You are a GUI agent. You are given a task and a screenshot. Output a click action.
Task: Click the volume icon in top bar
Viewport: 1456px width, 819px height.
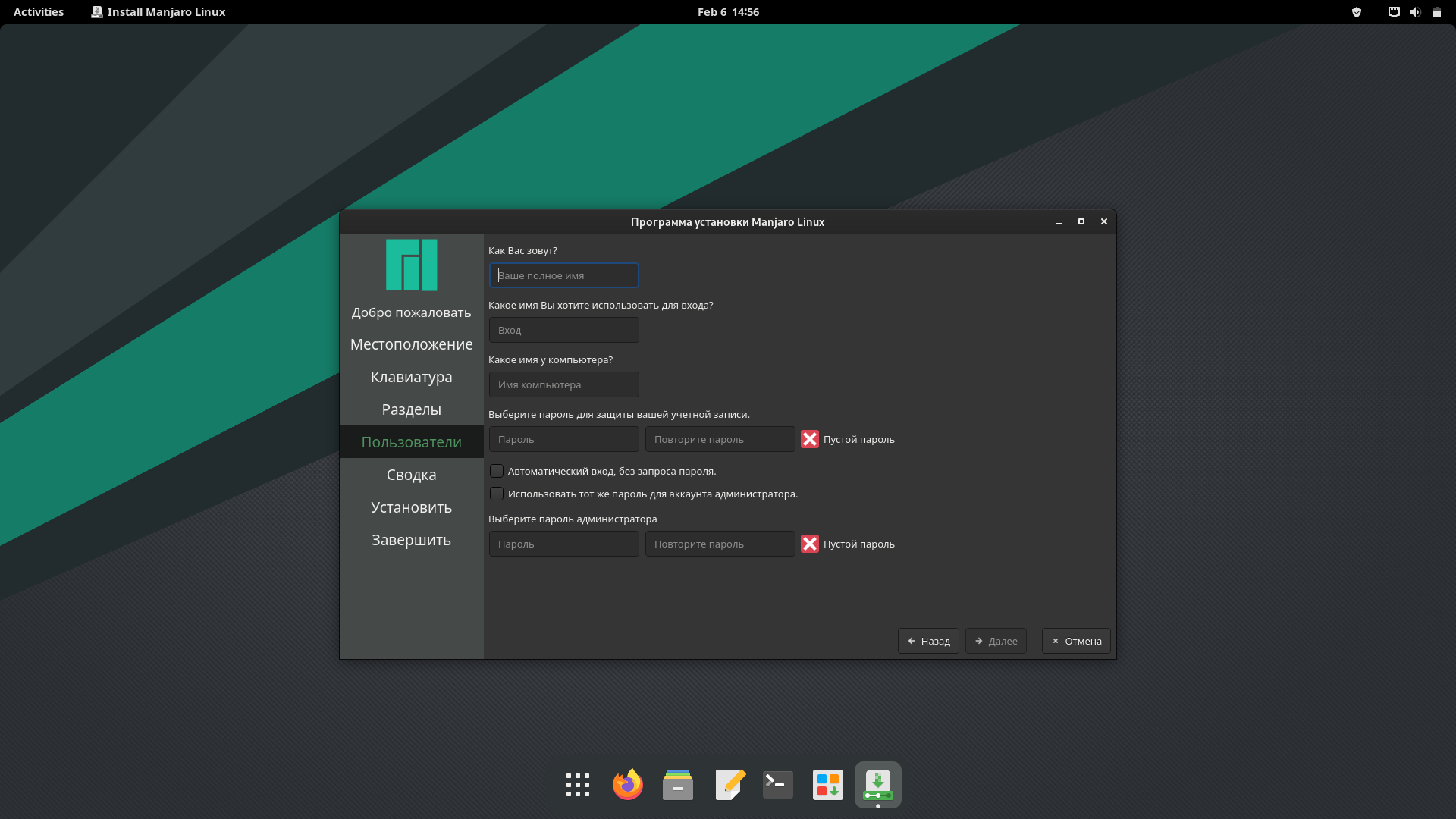(x=1415, y=12)
